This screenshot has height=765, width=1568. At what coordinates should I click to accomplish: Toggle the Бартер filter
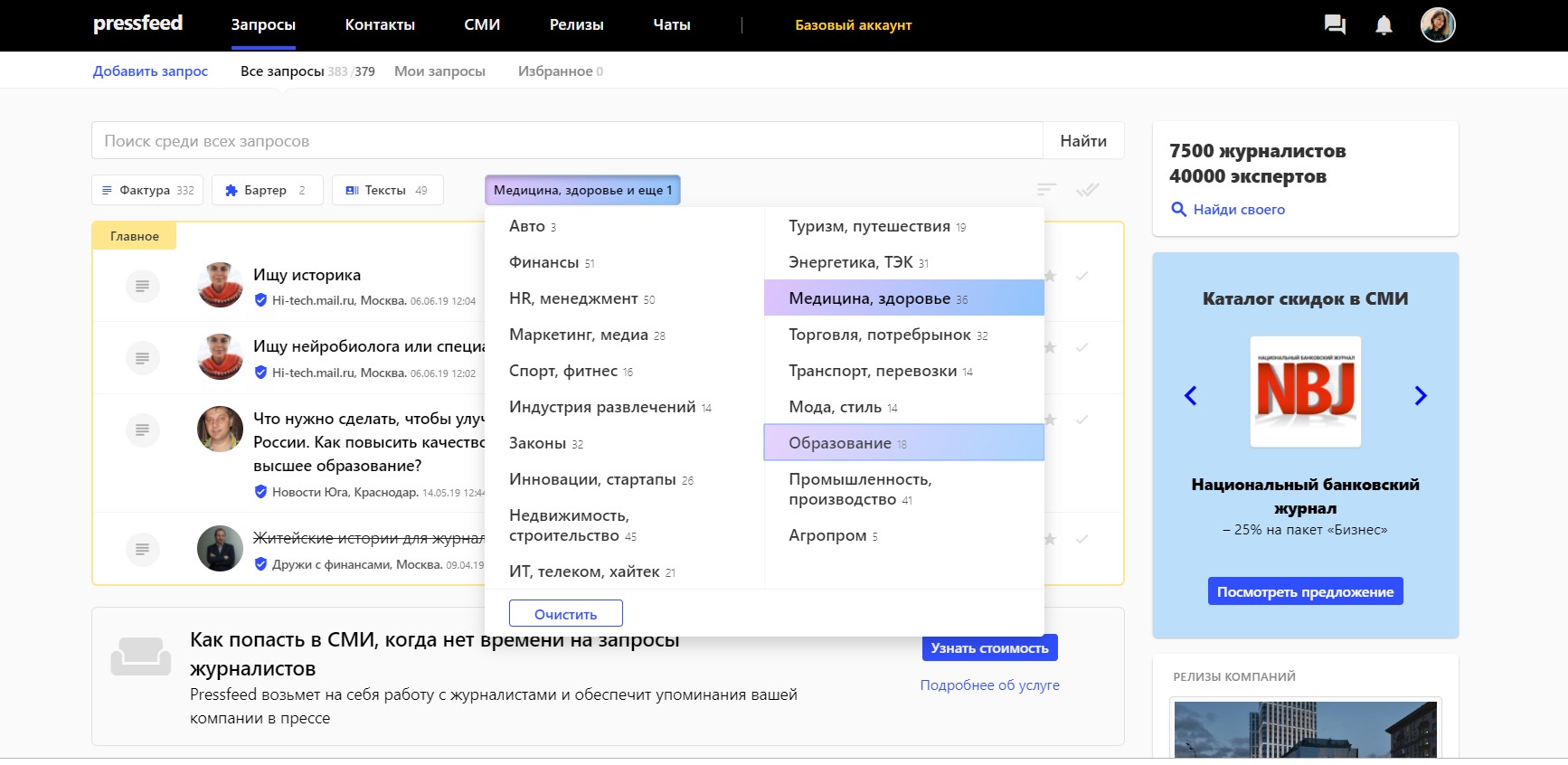[267, 191]
